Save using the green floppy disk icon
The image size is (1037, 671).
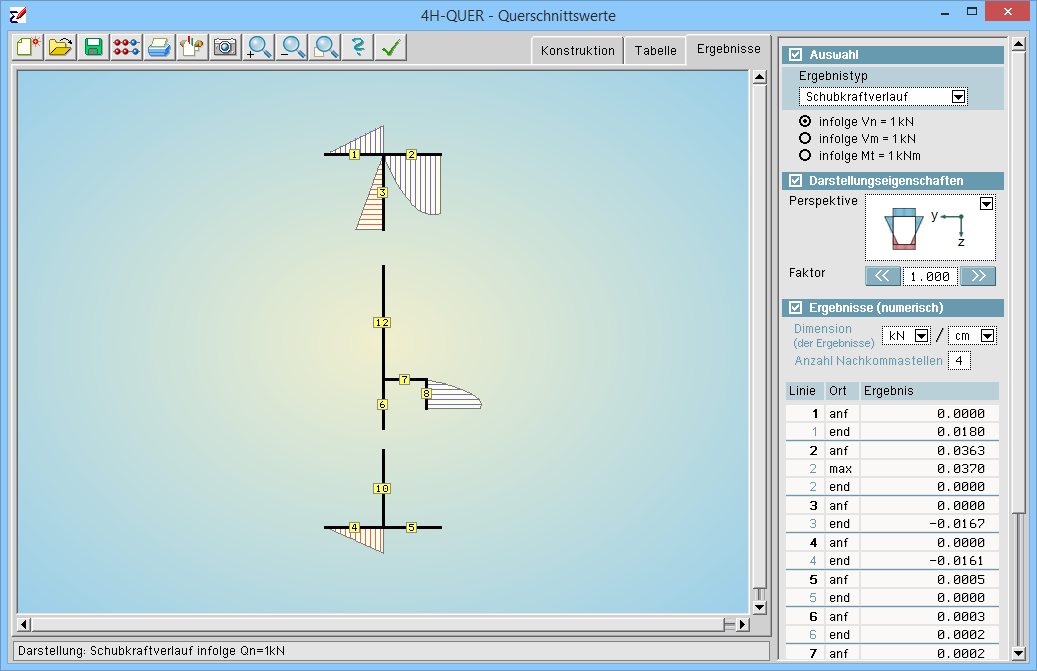[94, 47]
